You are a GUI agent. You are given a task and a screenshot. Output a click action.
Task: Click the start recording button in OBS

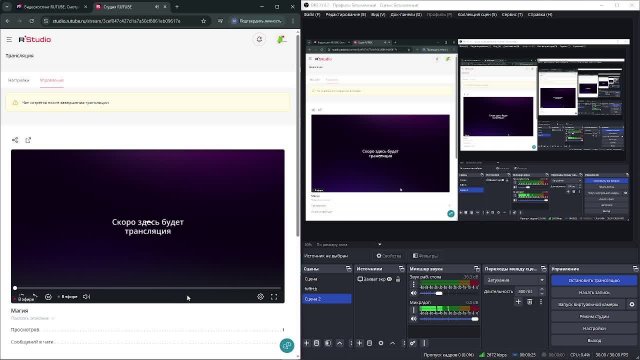(594, 292)
